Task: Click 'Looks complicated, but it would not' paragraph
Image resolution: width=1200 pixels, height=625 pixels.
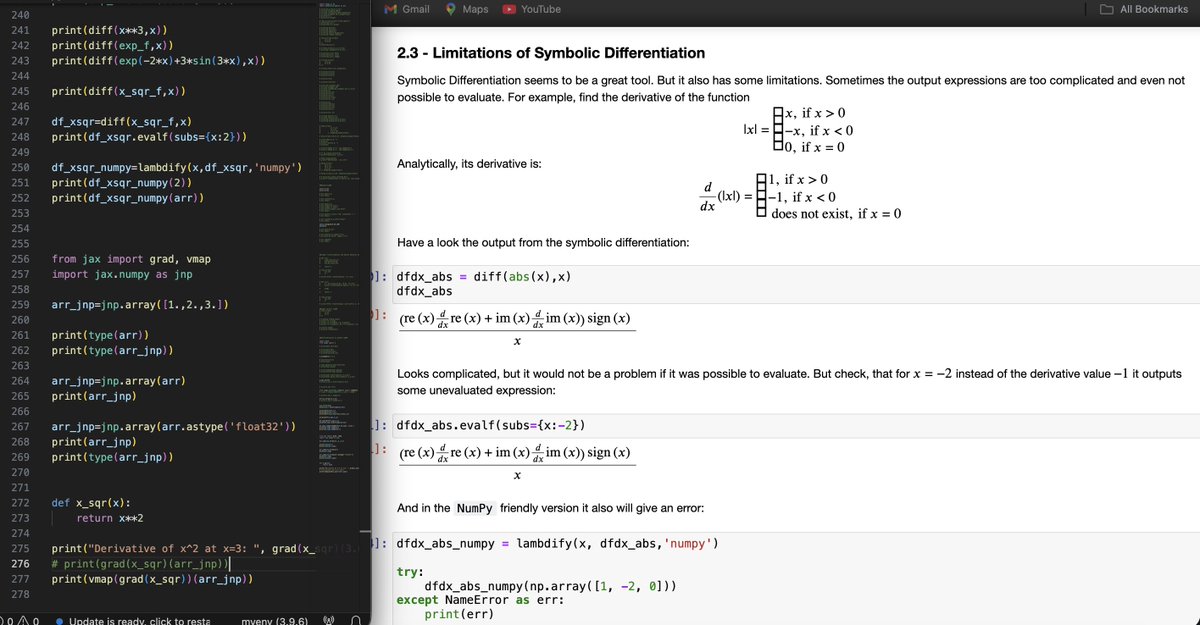Action: (x=789, y=381)
